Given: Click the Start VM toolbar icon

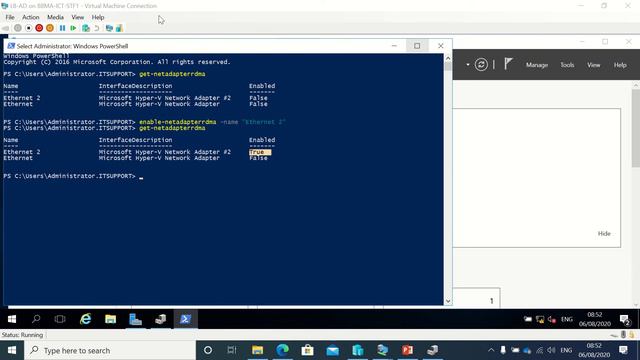Looking at the screenshot, I should click(18, 28).
